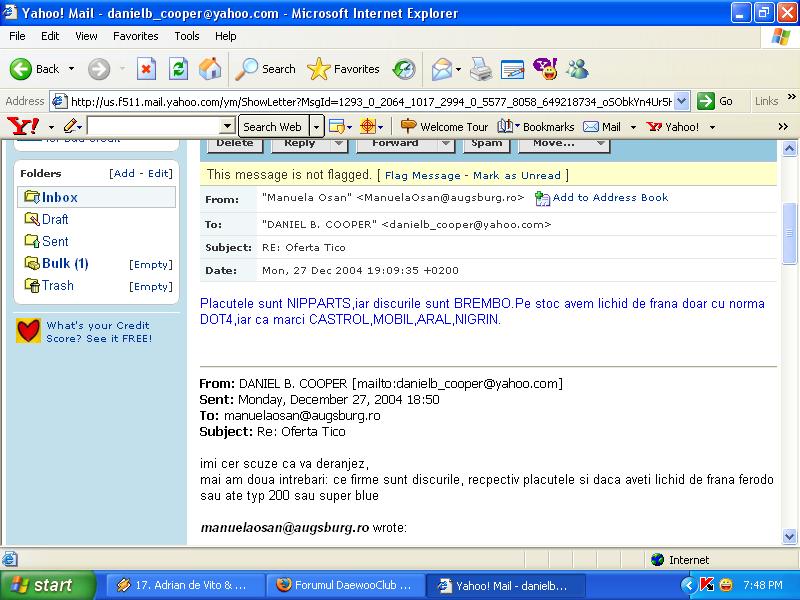Viewport: 800px width, 600px height.
Task: Open the Search pane
Action: (266, 69)
